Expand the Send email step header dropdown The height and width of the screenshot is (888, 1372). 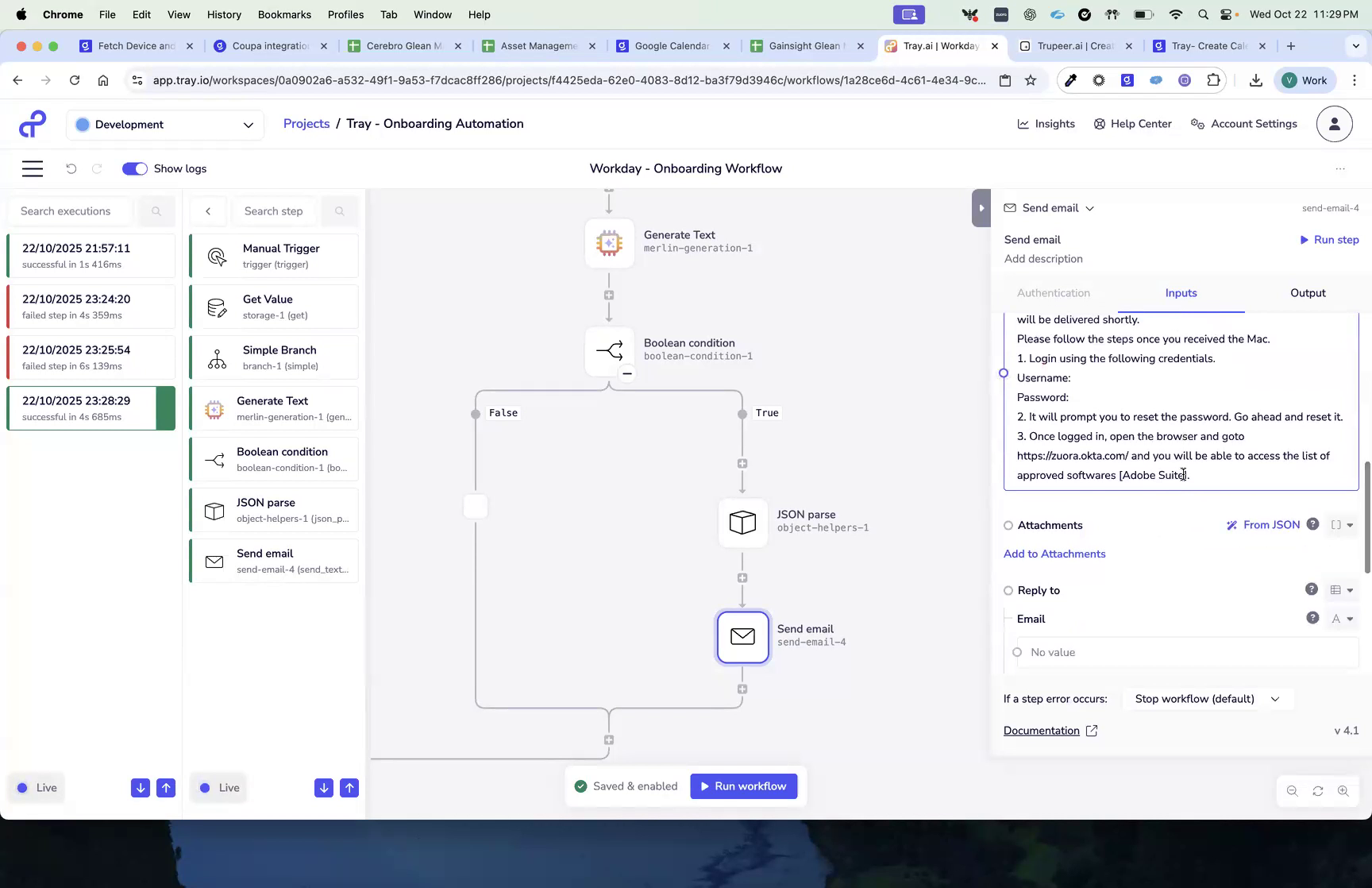click(x=1089, y=207)
